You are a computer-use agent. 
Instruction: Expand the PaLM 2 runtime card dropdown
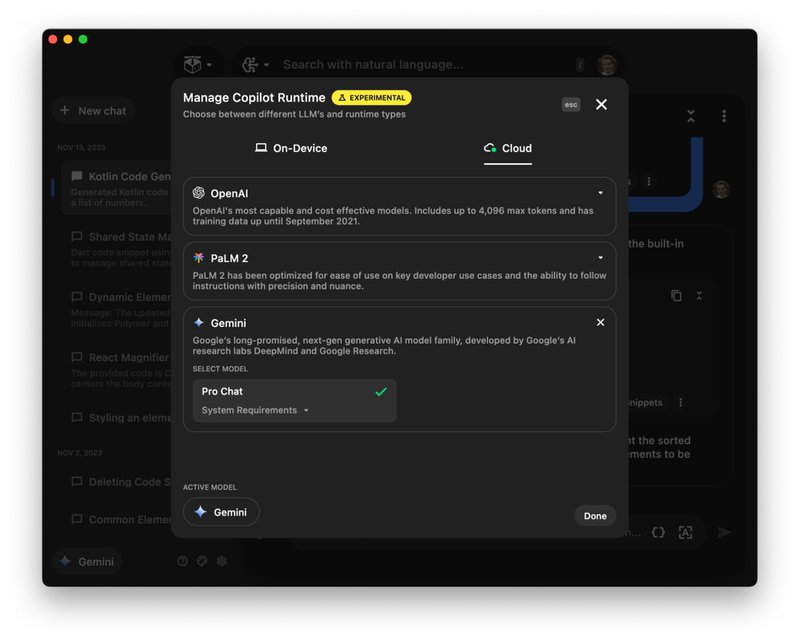coord(601,258)
